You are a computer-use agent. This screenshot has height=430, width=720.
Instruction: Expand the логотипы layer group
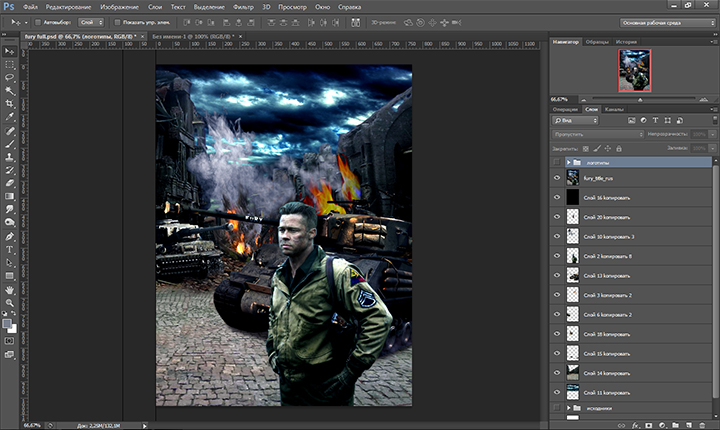[x=568, y=162]
